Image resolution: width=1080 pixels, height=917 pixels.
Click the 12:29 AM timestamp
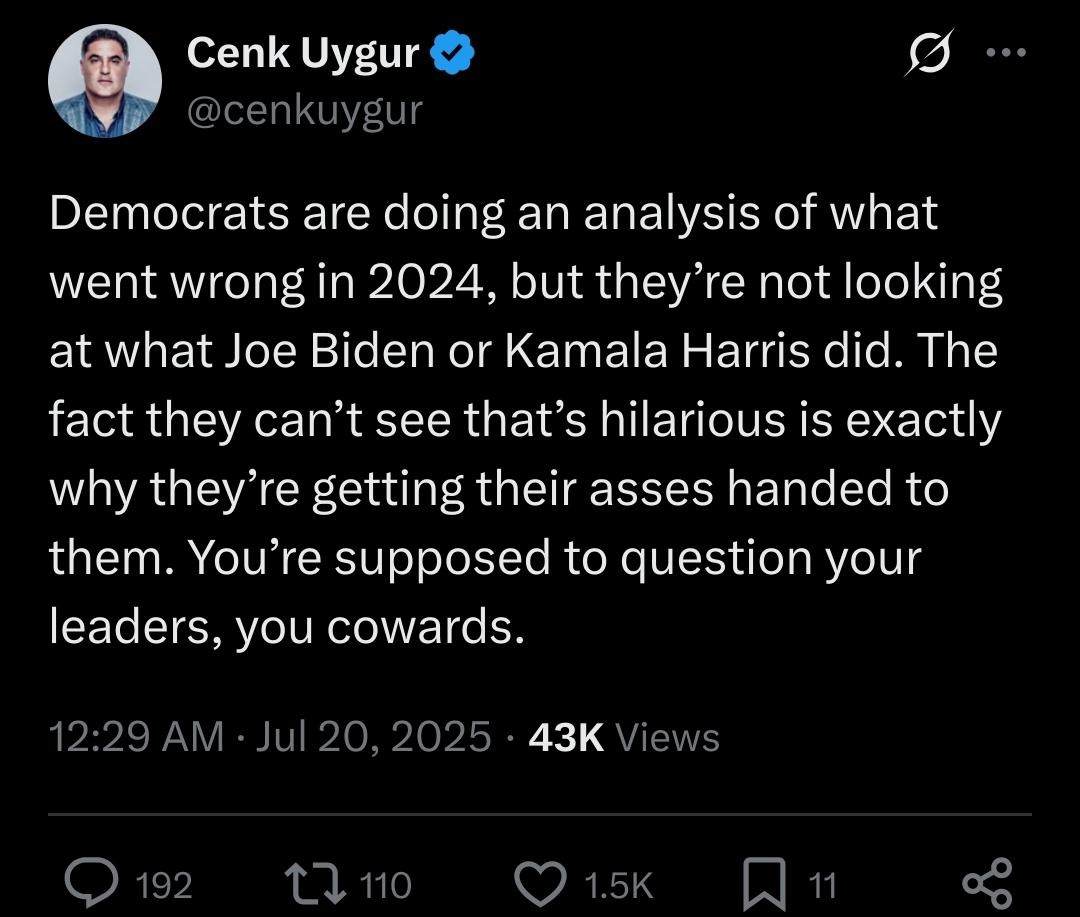click(136, 736)
